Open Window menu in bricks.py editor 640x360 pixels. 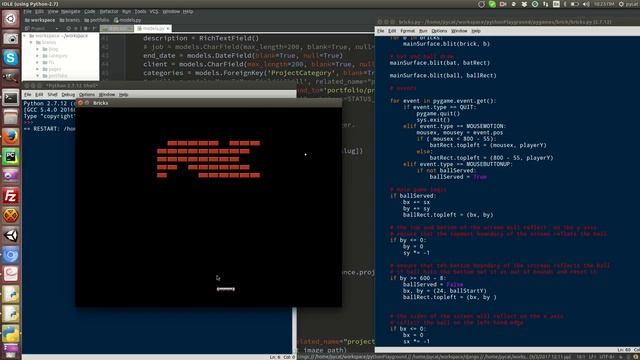[459, 31]
